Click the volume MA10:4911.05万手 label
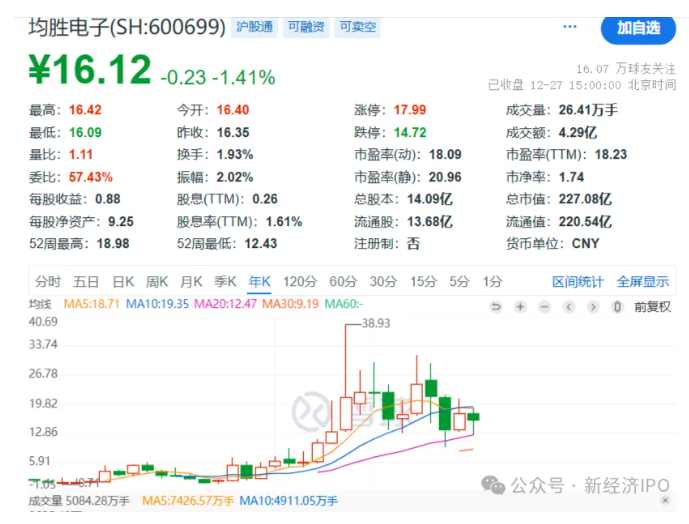This screenshot has height=524, width=689. [x=289, y=501]
